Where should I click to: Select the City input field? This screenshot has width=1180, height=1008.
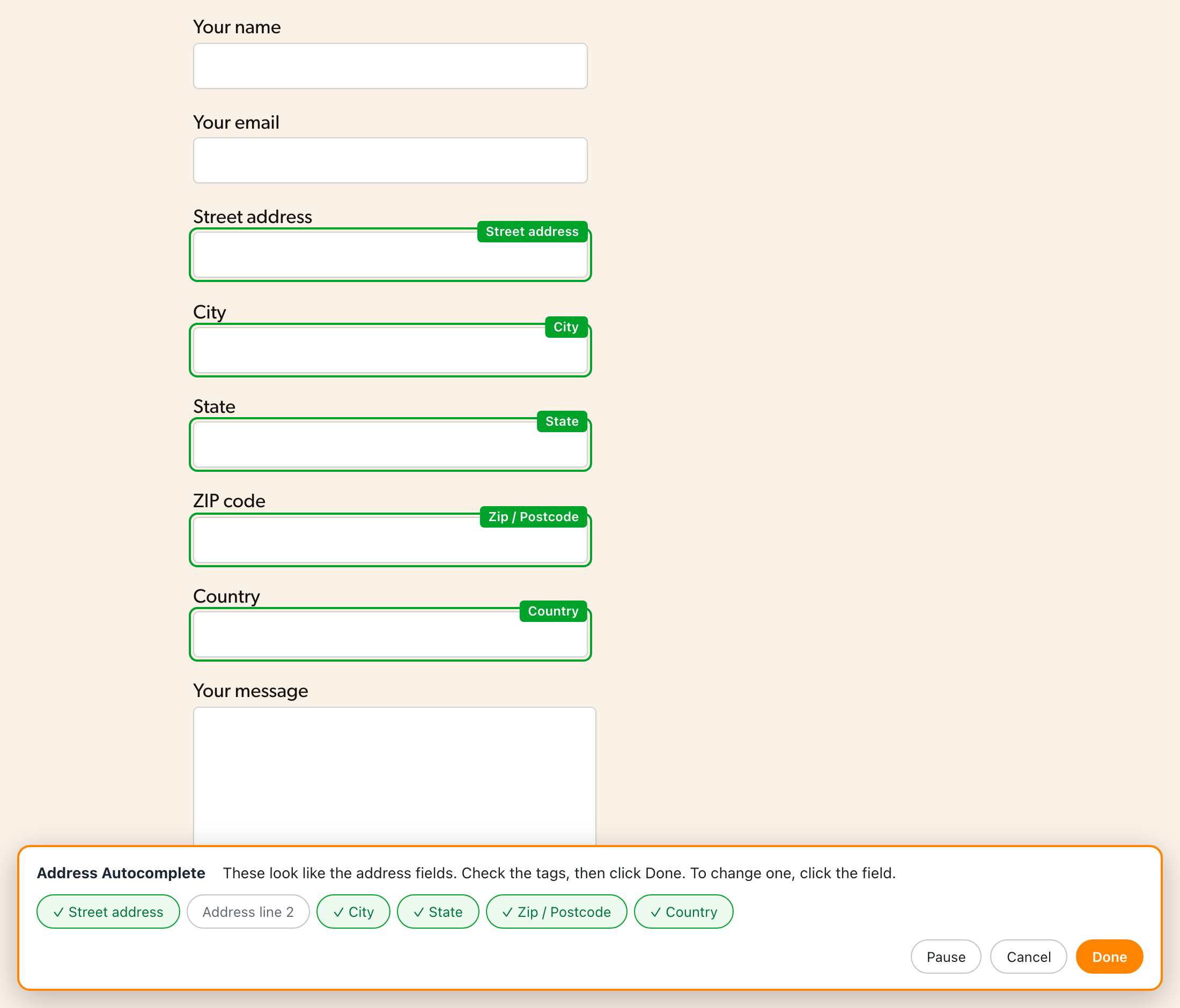390,350
